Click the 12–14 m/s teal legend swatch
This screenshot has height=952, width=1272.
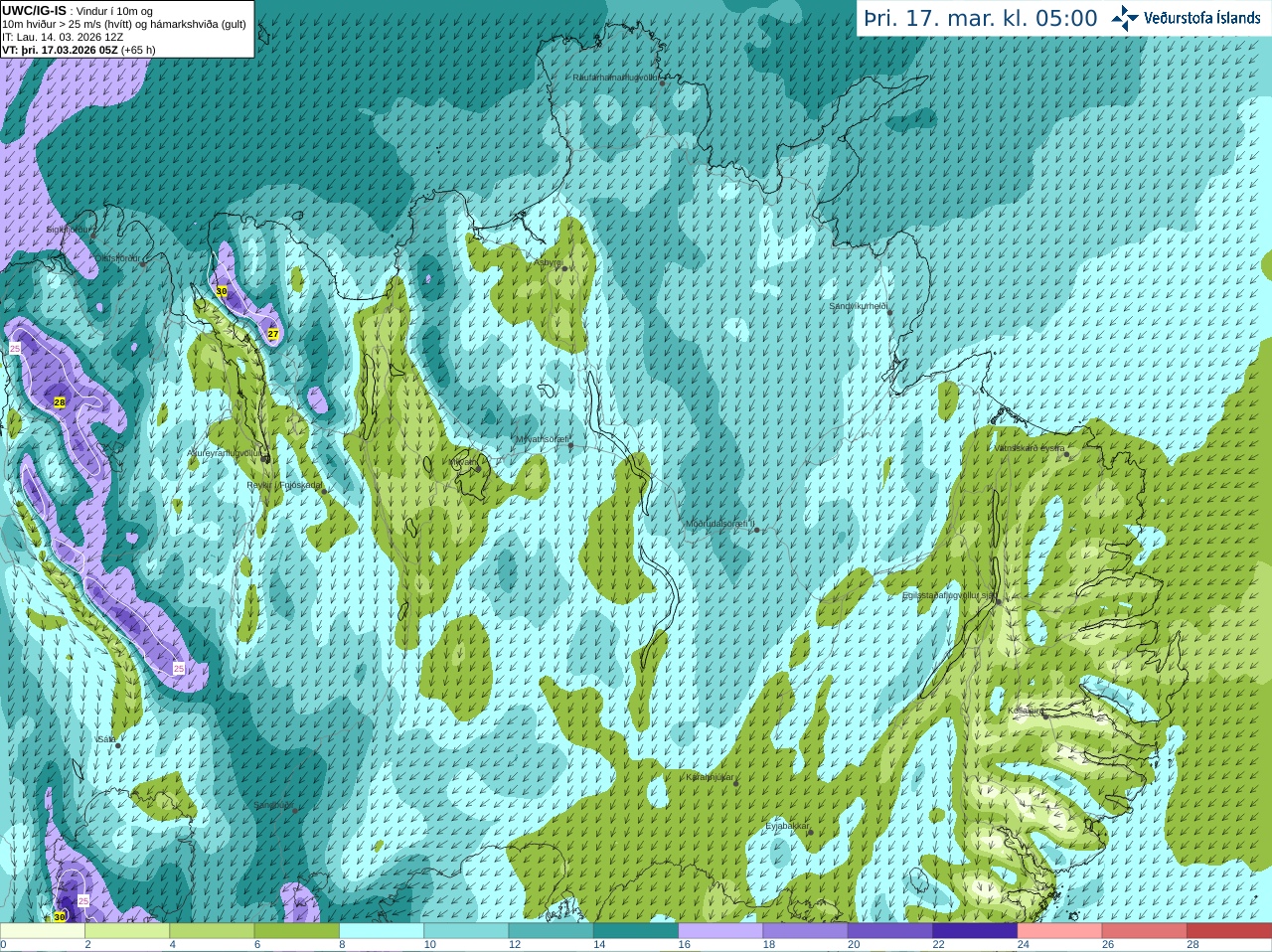pyautogui.click(x=552, y=931)
